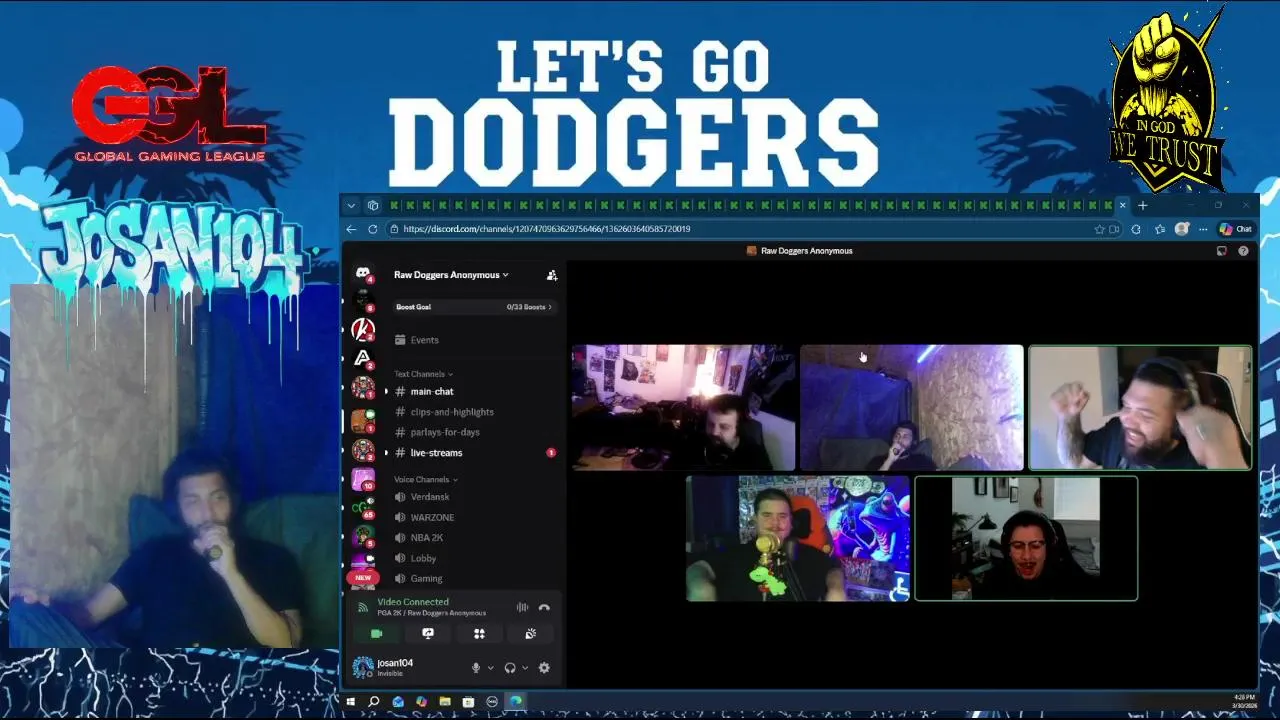Open File Explorer from the taskbar
Viewport: 1280px width, 720px height.
445,702
